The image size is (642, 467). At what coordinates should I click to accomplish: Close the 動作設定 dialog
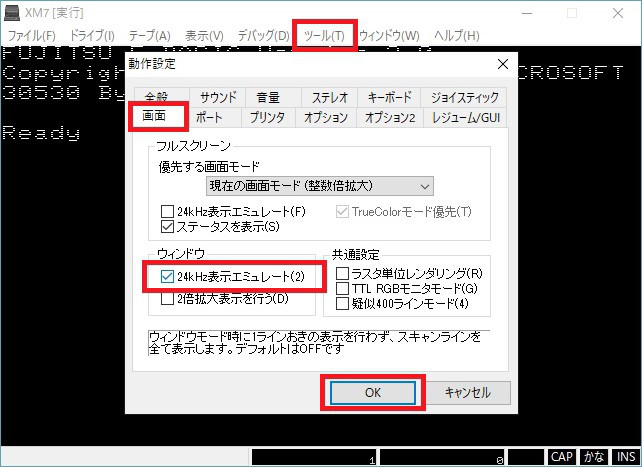pos(502,64)
